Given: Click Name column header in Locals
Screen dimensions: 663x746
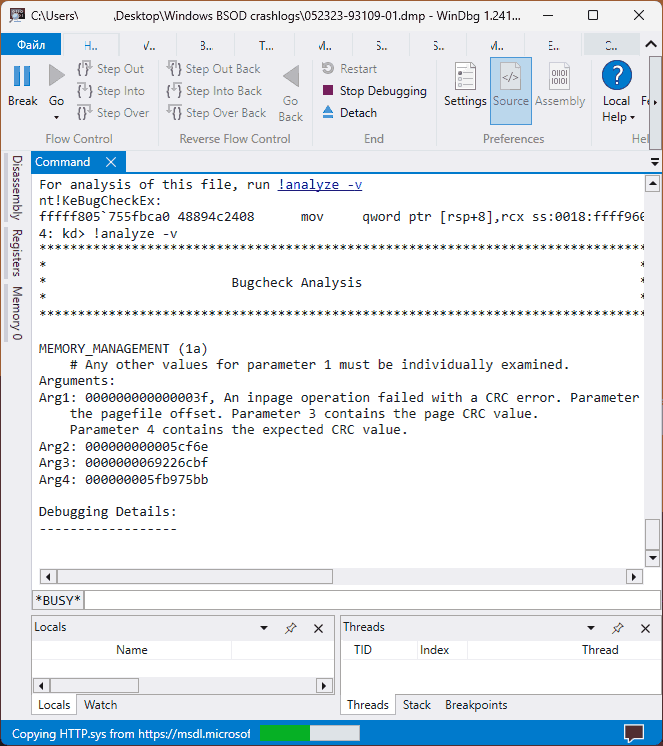Looking at the screenshot, I should coord(132,650).
